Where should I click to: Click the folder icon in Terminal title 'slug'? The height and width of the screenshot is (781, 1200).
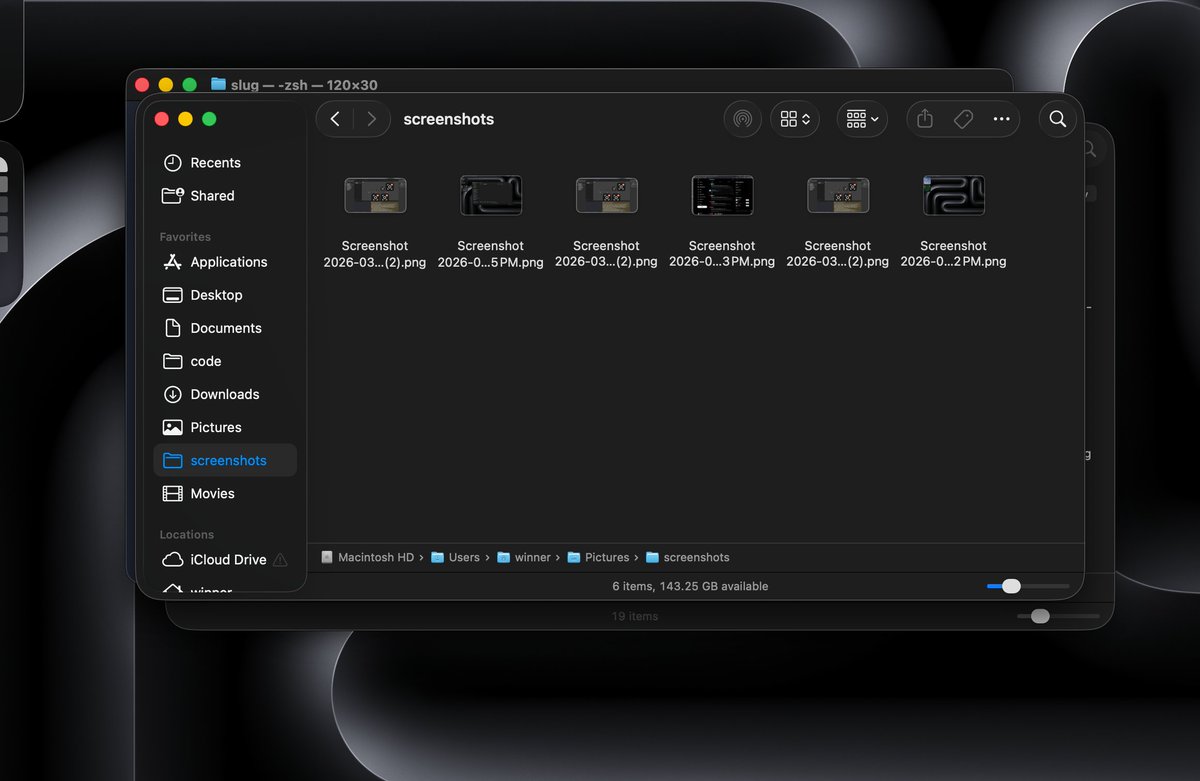[x=219, y=84]
